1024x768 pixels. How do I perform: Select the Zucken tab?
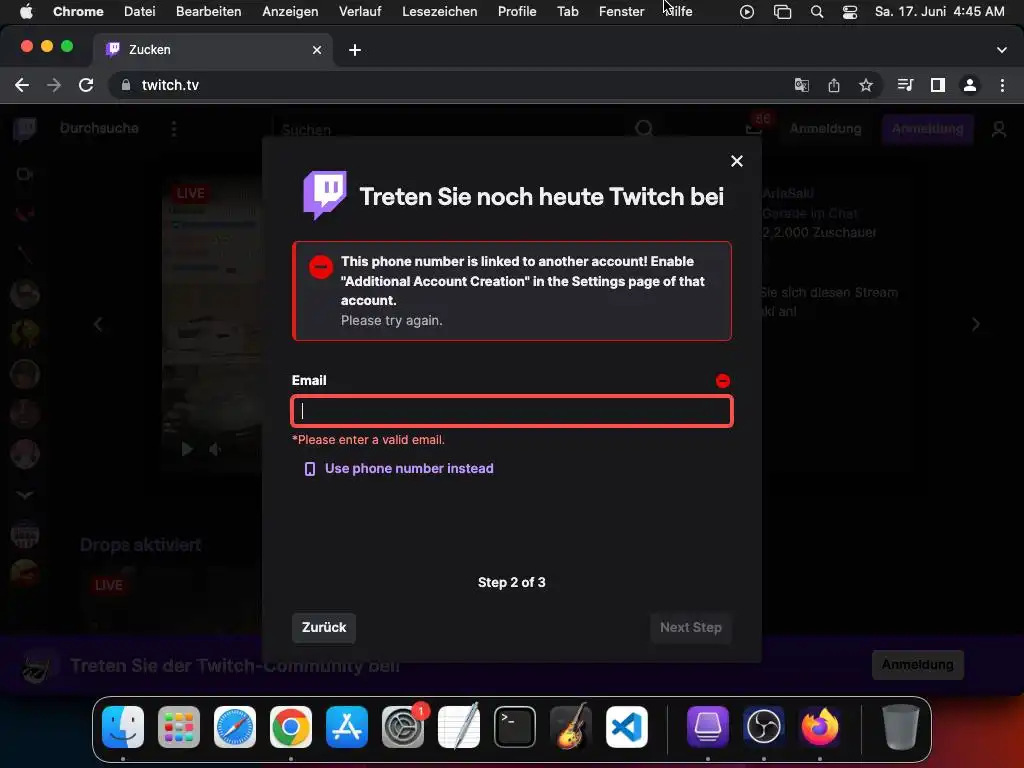point(212,50)
